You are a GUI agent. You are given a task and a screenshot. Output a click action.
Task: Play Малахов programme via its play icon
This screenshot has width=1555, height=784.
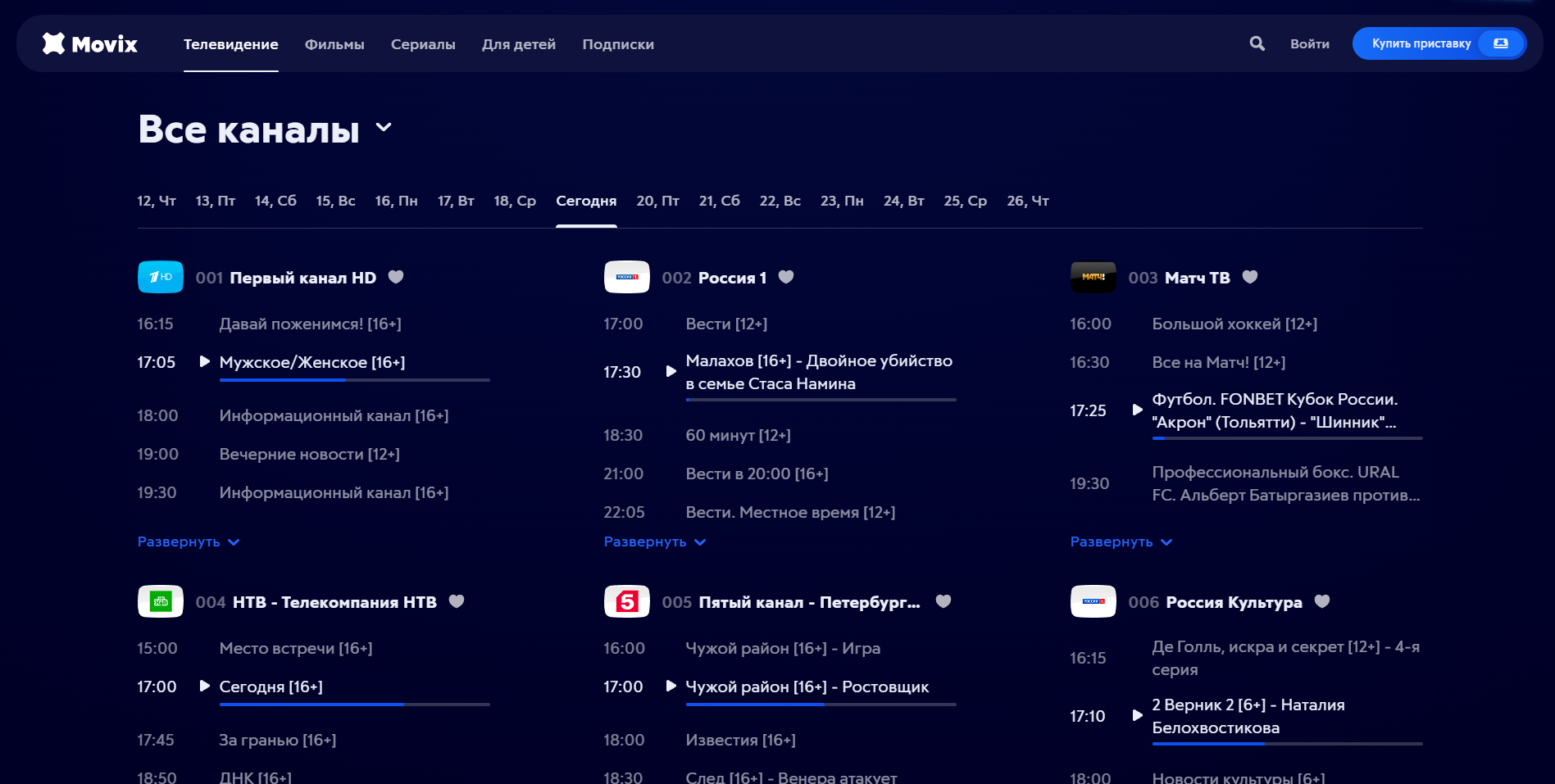(671, 371)
